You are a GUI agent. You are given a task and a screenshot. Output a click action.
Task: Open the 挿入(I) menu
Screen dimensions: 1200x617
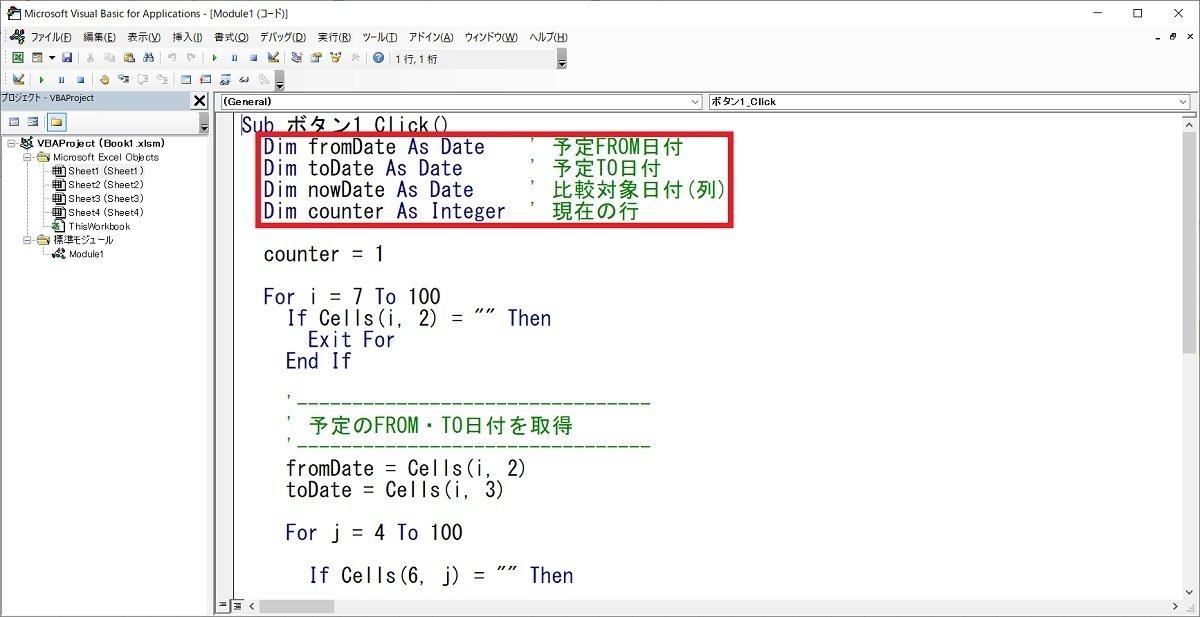187,37
